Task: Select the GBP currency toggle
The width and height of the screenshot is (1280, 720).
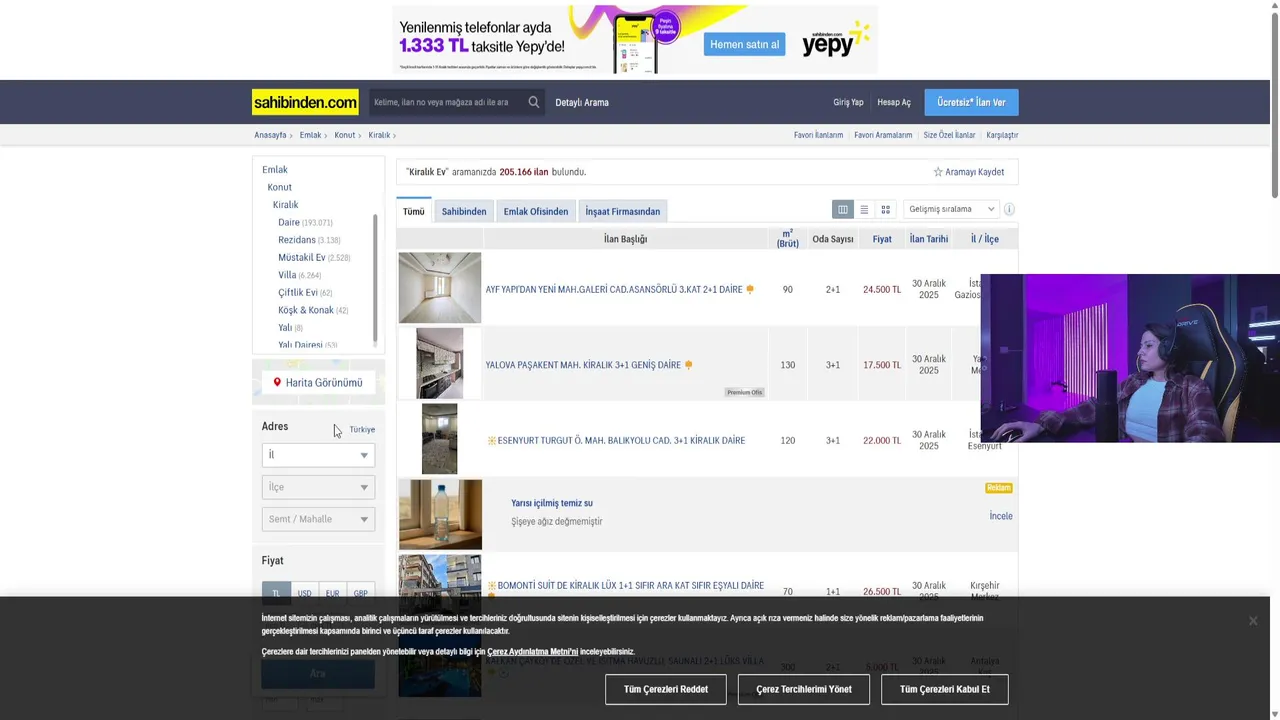Action: [x=360, y=593]
